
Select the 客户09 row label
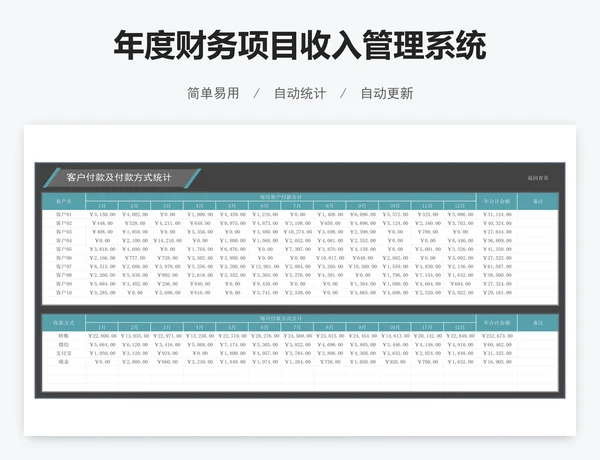(x=64, y=284)
